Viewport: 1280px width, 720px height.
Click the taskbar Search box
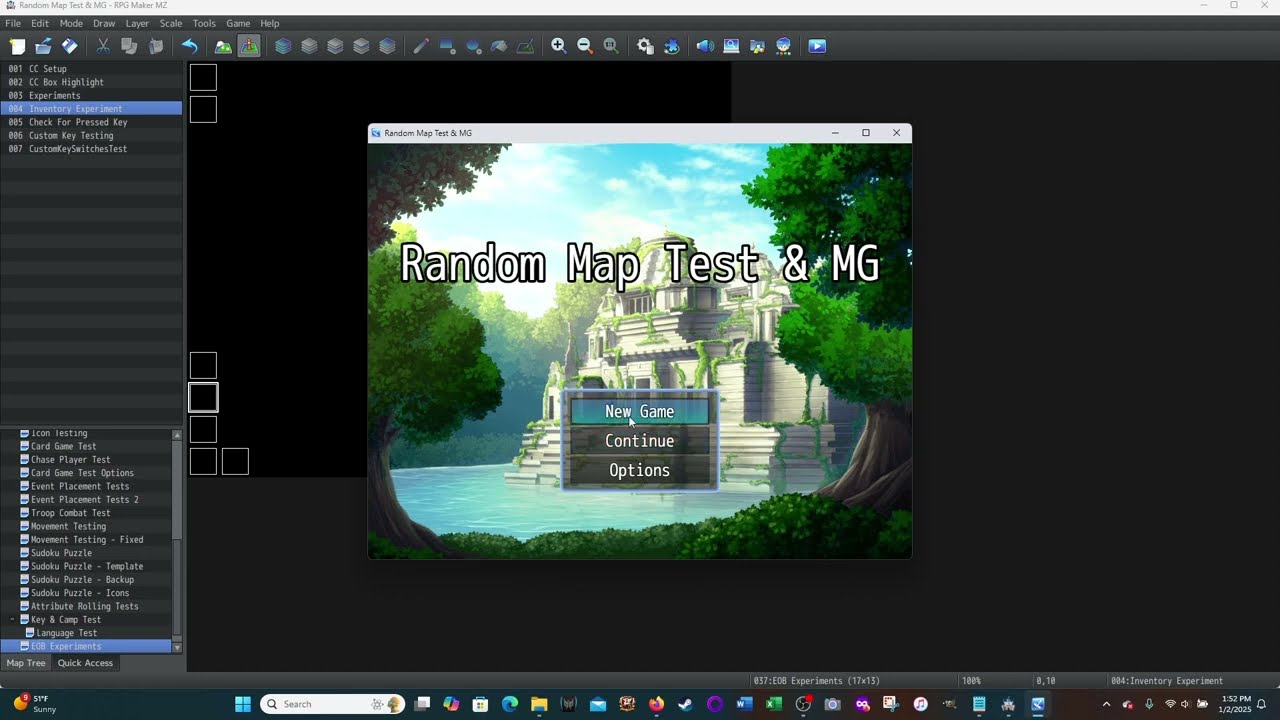coord(333,704)
